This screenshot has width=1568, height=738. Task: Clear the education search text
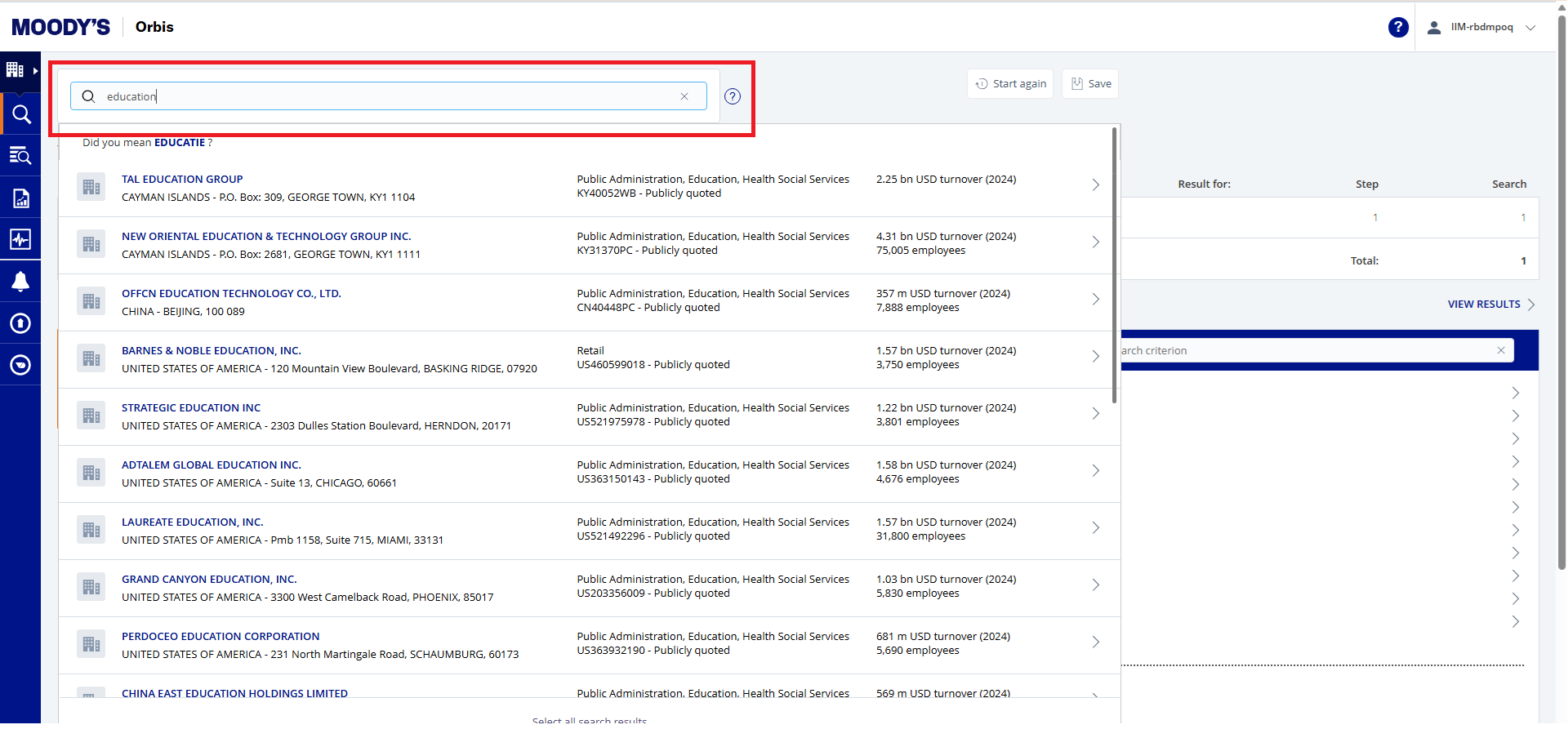click(x=684, y=96)
